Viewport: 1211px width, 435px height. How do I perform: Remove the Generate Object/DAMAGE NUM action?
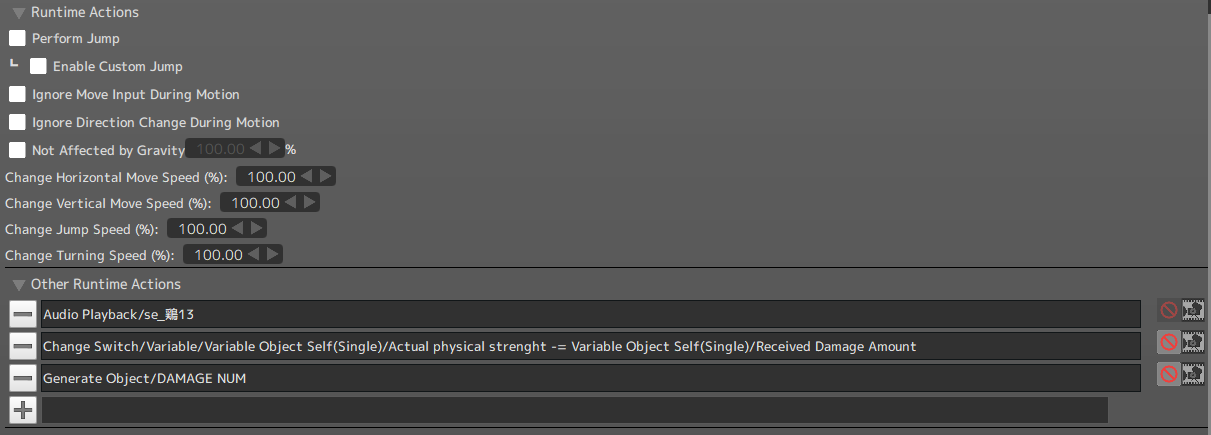coord(23,378)
